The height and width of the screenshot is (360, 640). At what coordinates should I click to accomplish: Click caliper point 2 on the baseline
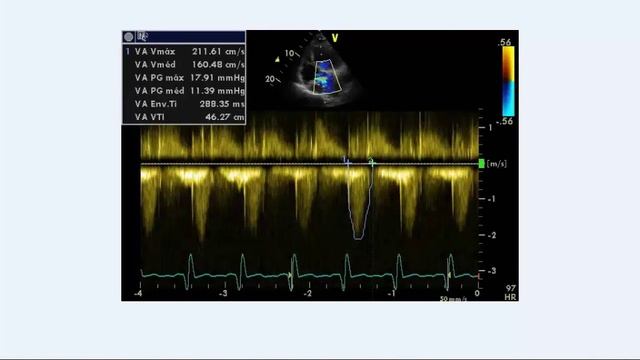tap(372, 163)
